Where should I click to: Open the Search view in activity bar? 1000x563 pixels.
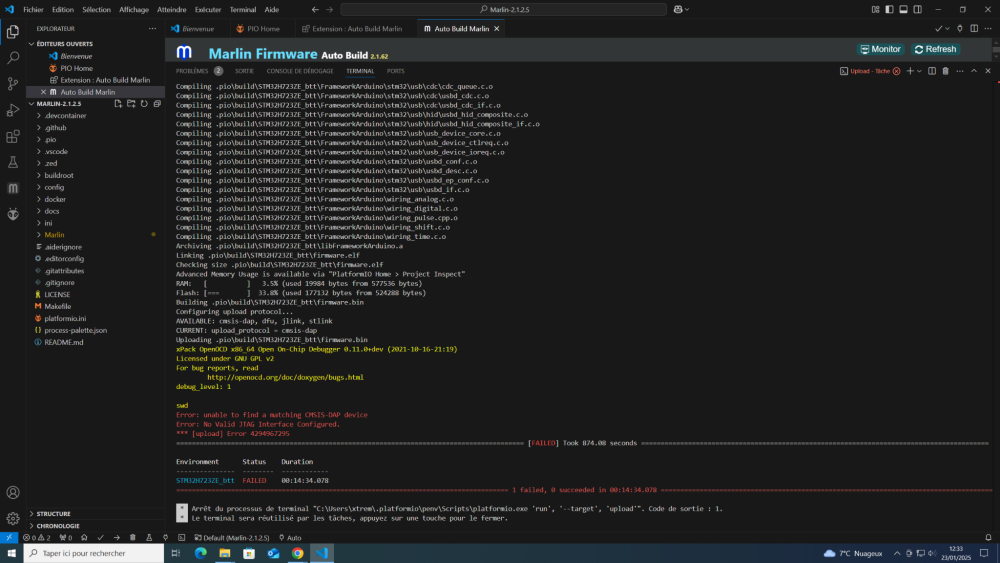tap(13, 57)
